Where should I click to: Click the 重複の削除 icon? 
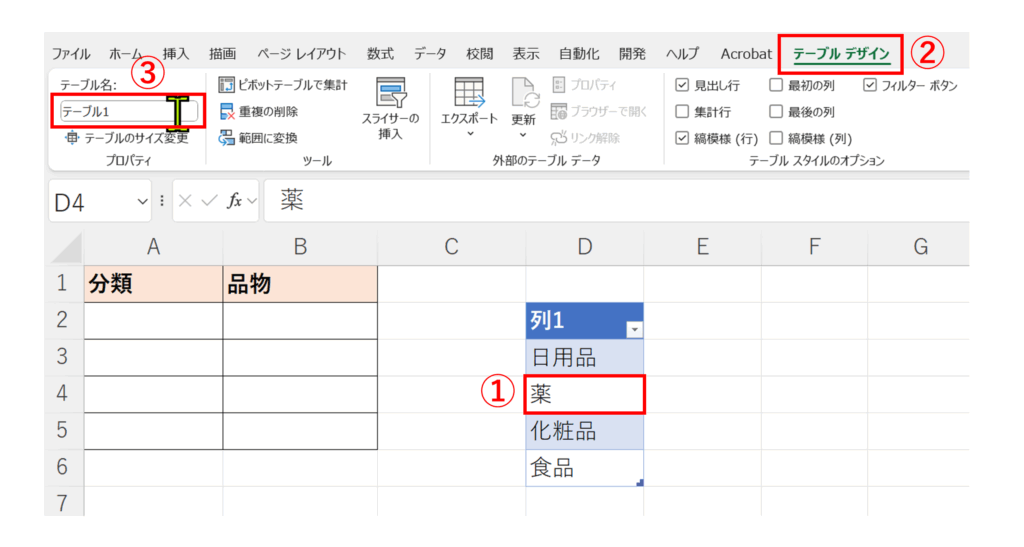227,111
